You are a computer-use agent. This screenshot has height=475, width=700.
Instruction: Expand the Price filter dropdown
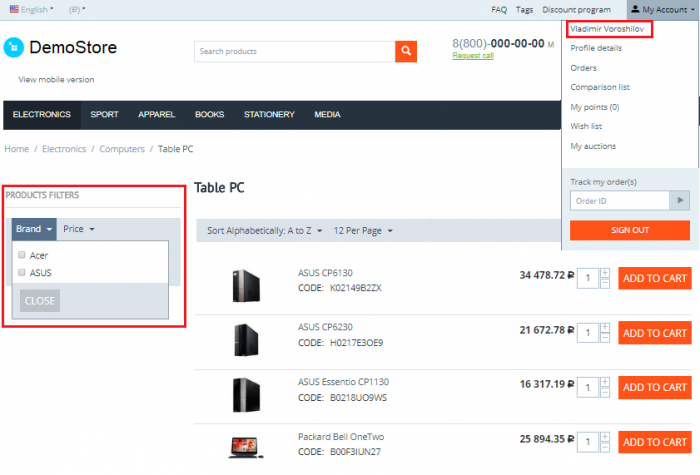(79, 229)
